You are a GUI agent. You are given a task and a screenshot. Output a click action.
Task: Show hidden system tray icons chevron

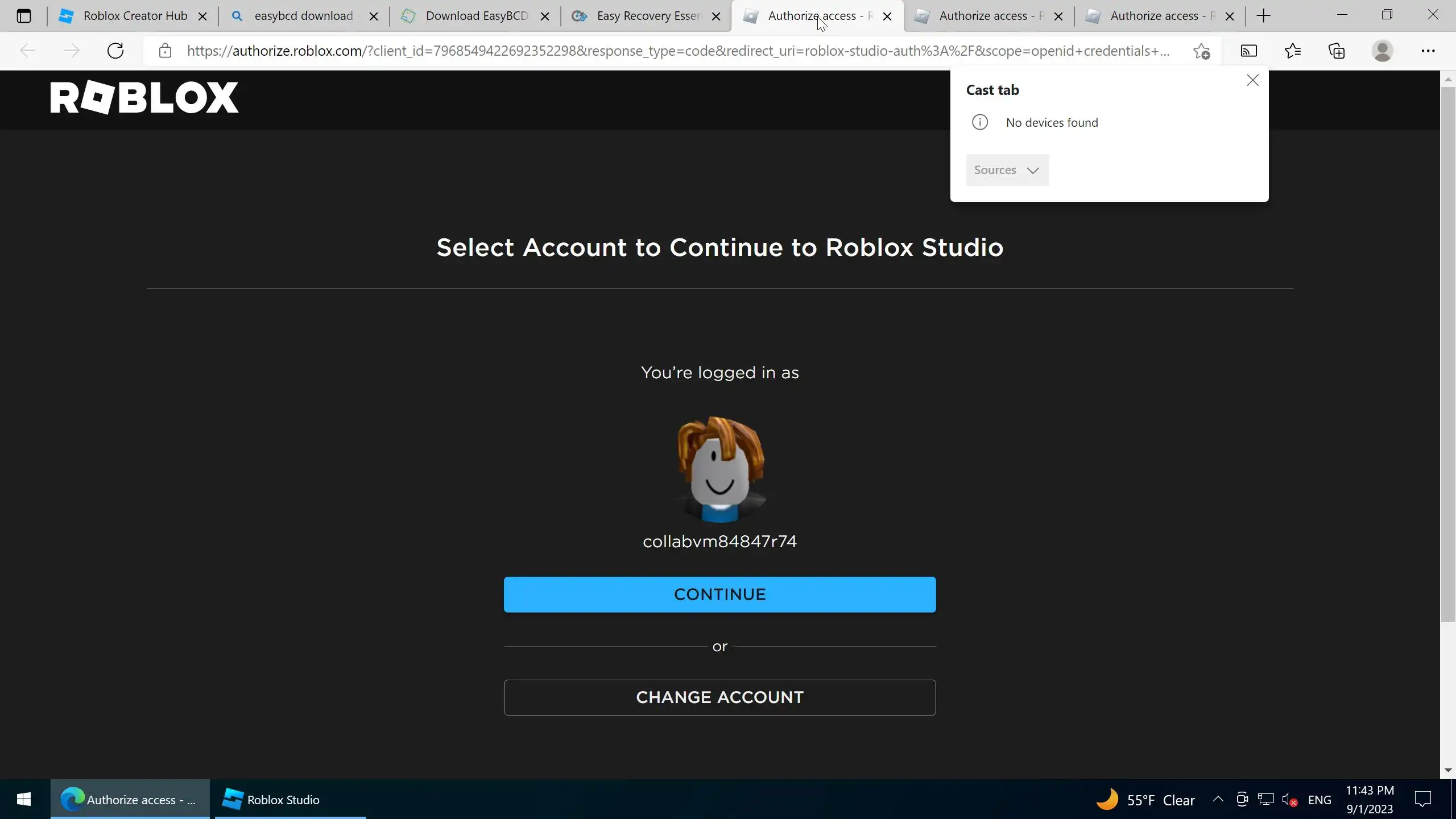[1218, 799]
